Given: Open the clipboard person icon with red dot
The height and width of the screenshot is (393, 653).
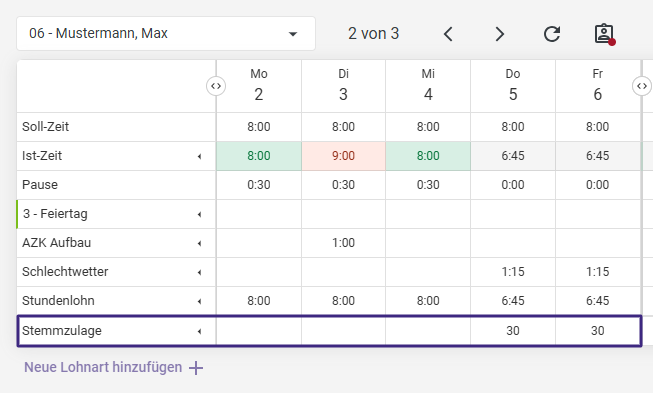Looking at the screenshot, I should pyautogui.click(x=604, y=34).
